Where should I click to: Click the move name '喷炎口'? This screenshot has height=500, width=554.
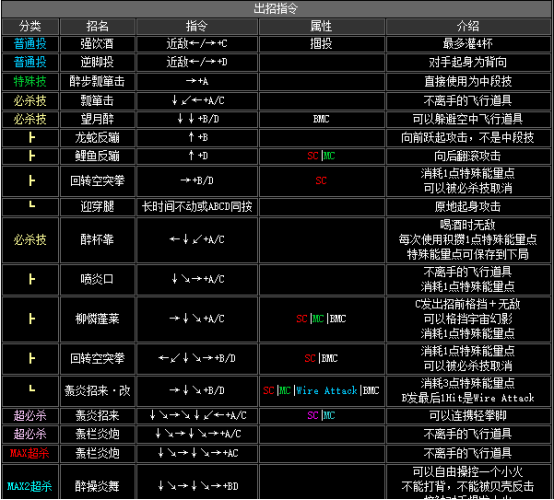point(97,280)
